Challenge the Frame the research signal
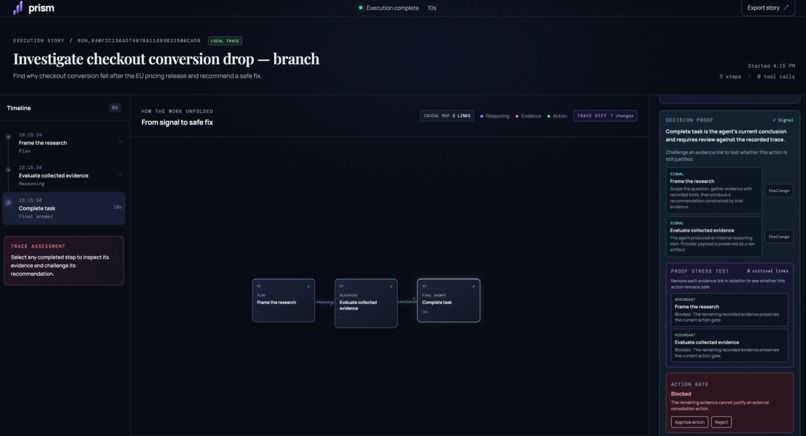 pyautogui.click(x=779, y=191)
